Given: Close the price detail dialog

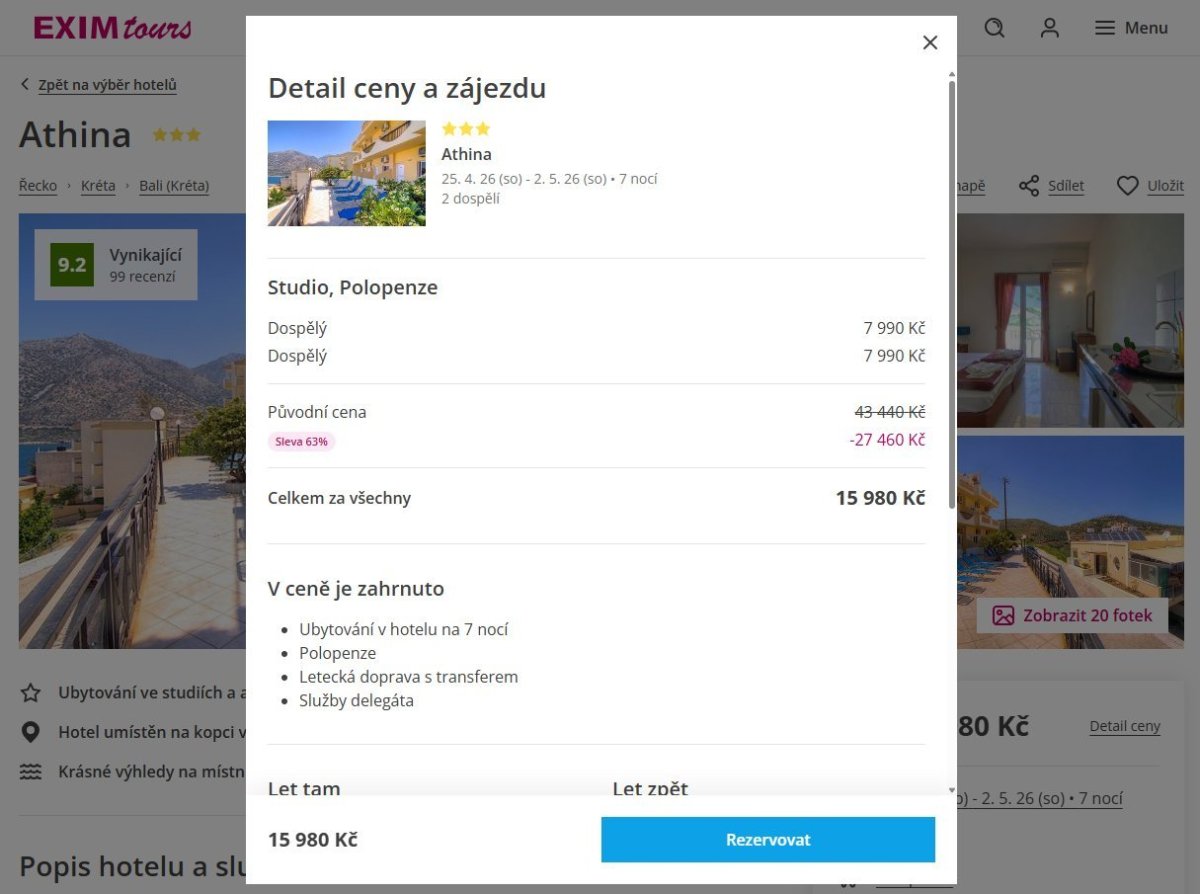Looking at the screenshot, I should click(930, 42).
